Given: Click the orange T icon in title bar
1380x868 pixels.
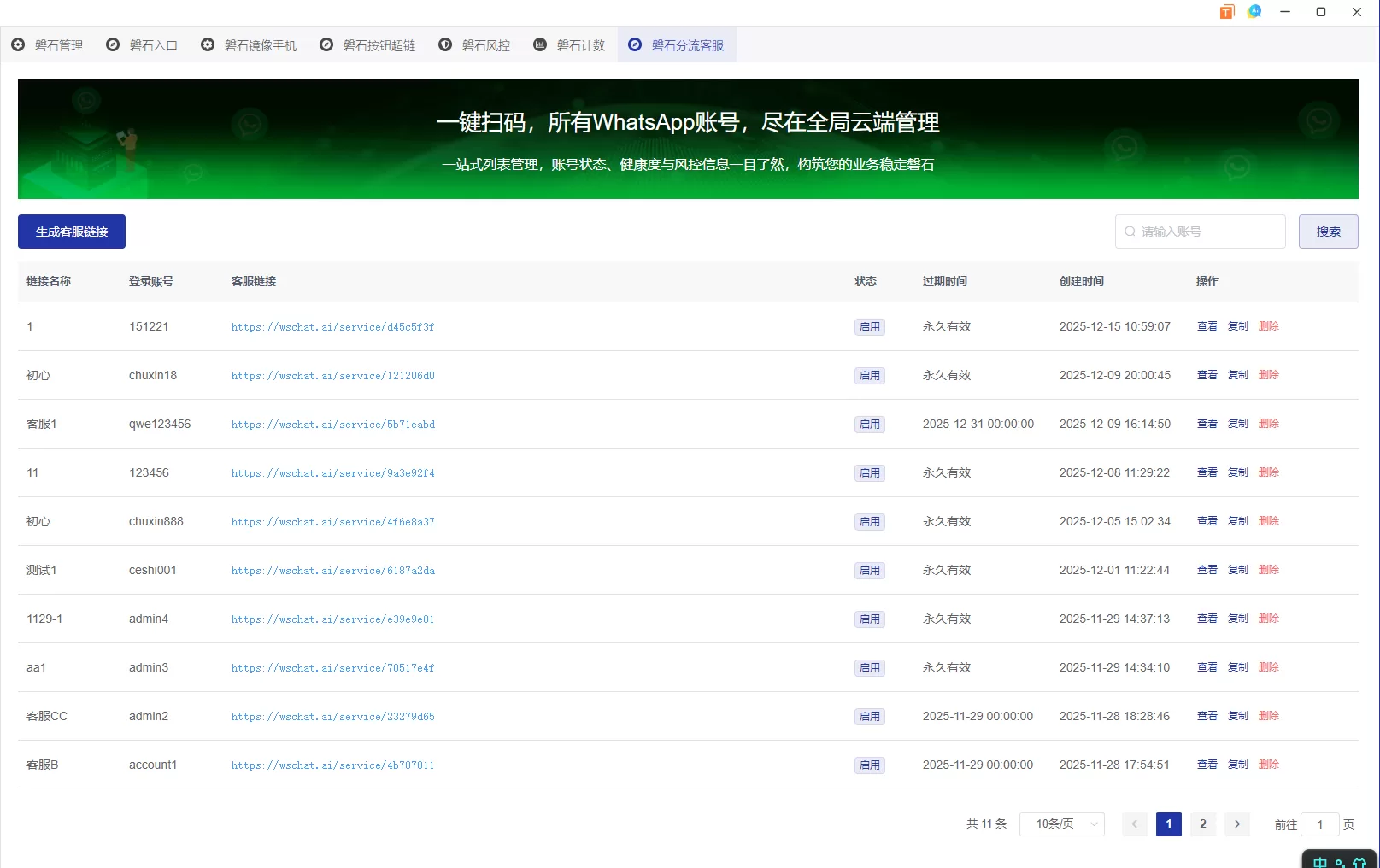Looking at the screenshot, I should coord(1227,12).
